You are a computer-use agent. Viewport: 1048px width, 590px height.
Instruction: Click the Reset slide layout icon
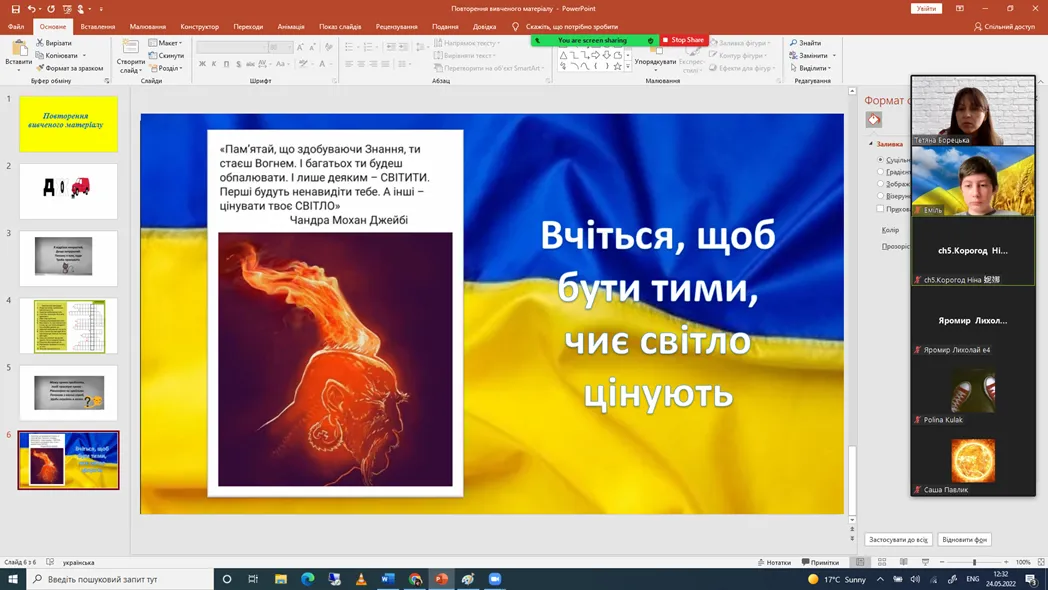pos(153,56)
